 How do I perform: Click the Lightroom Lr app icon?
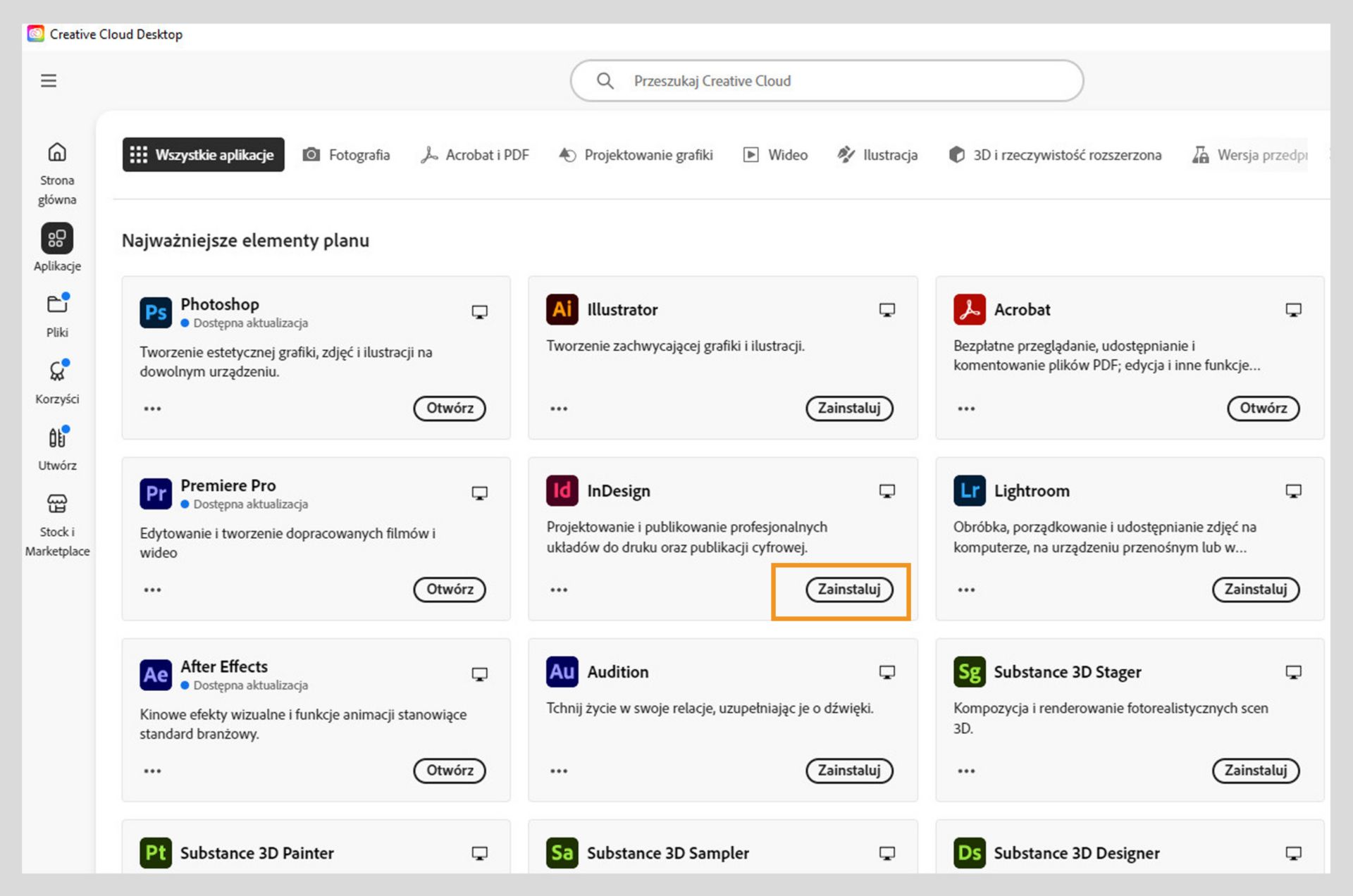point(969,491)
